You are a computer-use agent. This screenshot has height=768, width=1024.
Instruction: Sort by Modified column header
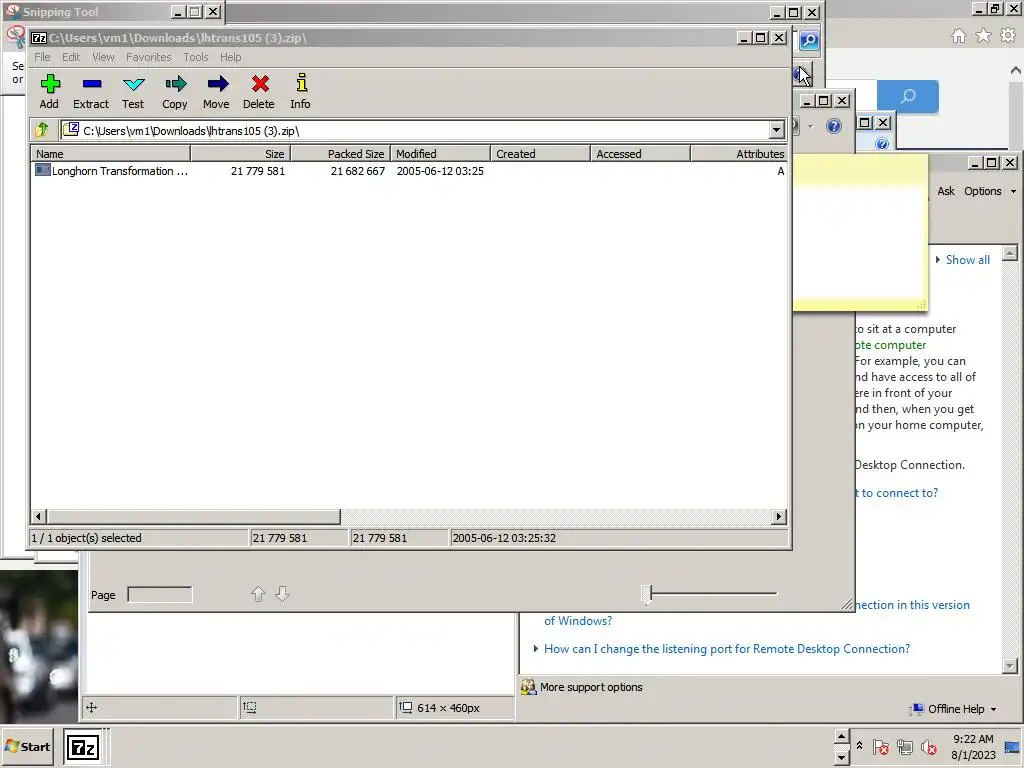click(x=440, y=153)
